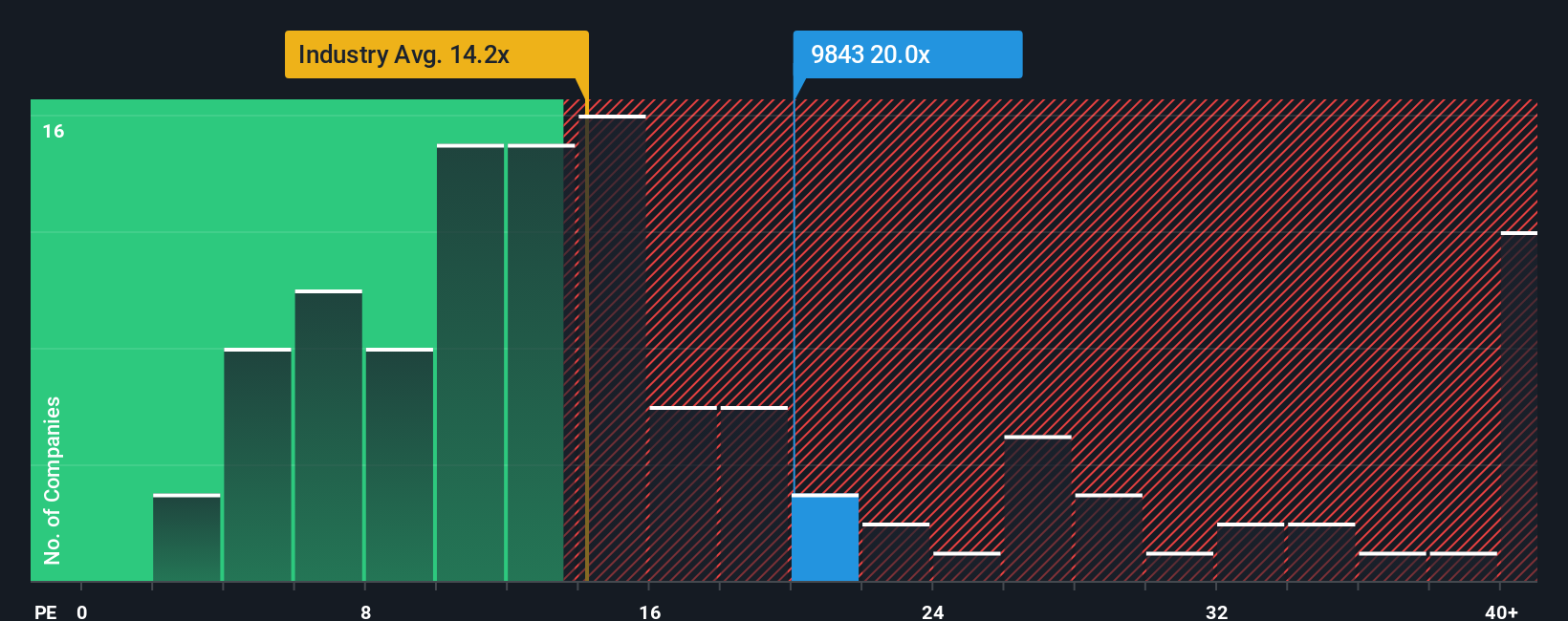Click the Industry Avg. 14.2x label
This screenshot has height=621, width=1568.
click(436, 54)
